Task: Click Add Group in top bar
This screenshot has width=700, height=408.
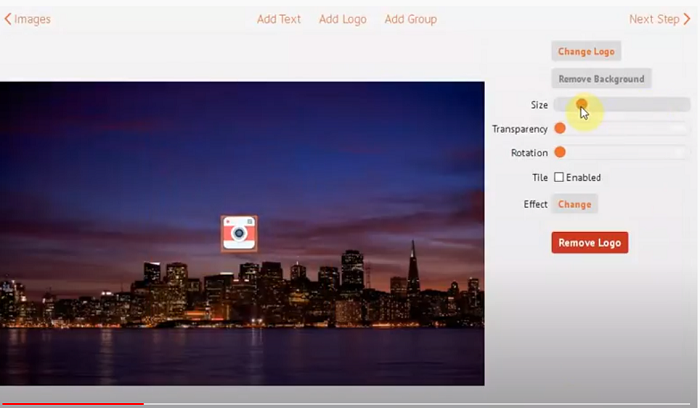Action: tap(411, 19)
